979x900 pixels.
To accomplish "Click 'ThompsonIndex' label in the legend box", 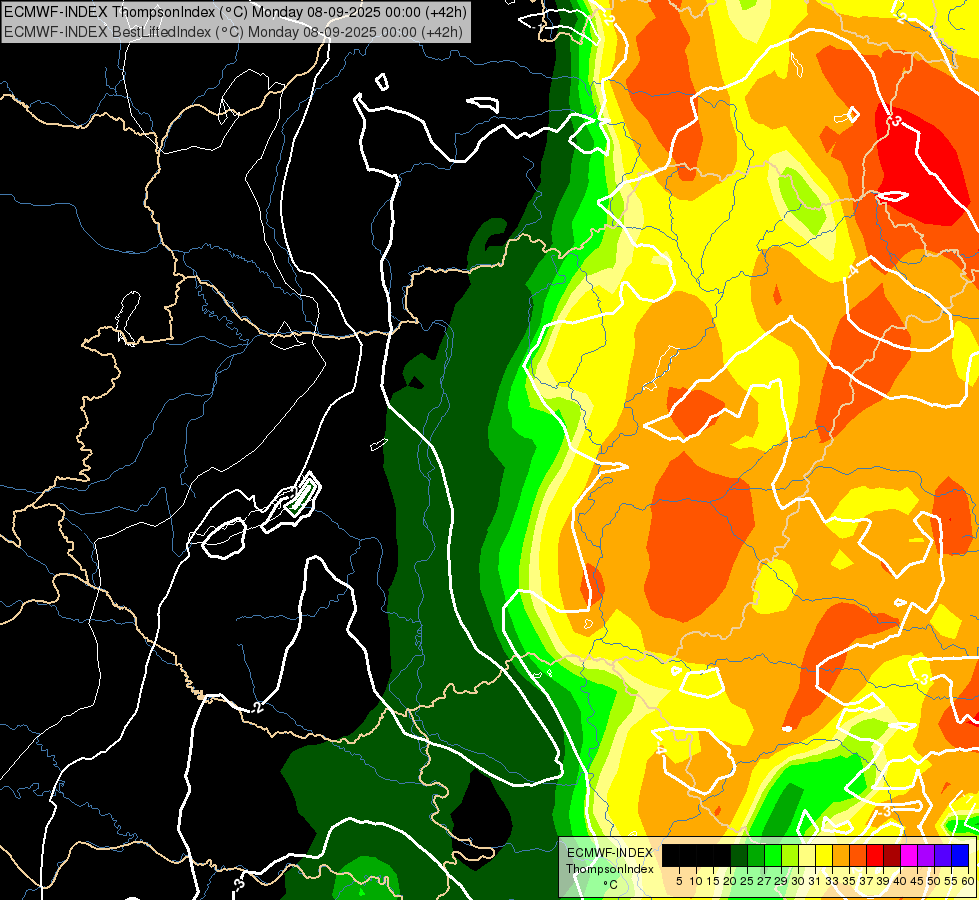I will point(609,869).
